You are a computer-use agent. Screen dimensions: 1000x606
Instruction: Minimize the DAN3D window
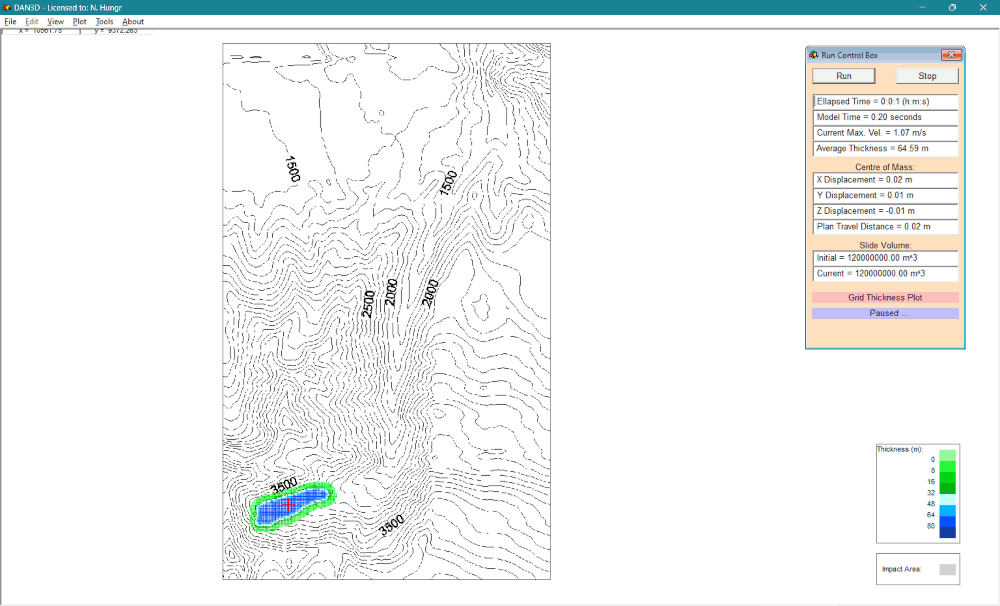click(922, 7)
